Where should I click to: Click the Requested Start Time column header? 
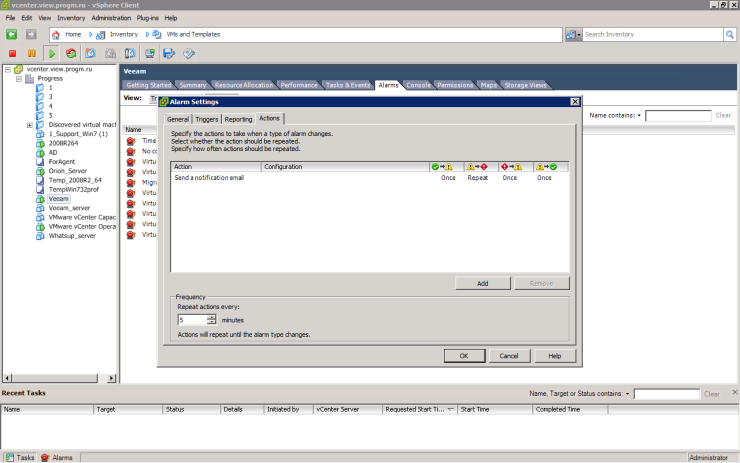[420, 410]
